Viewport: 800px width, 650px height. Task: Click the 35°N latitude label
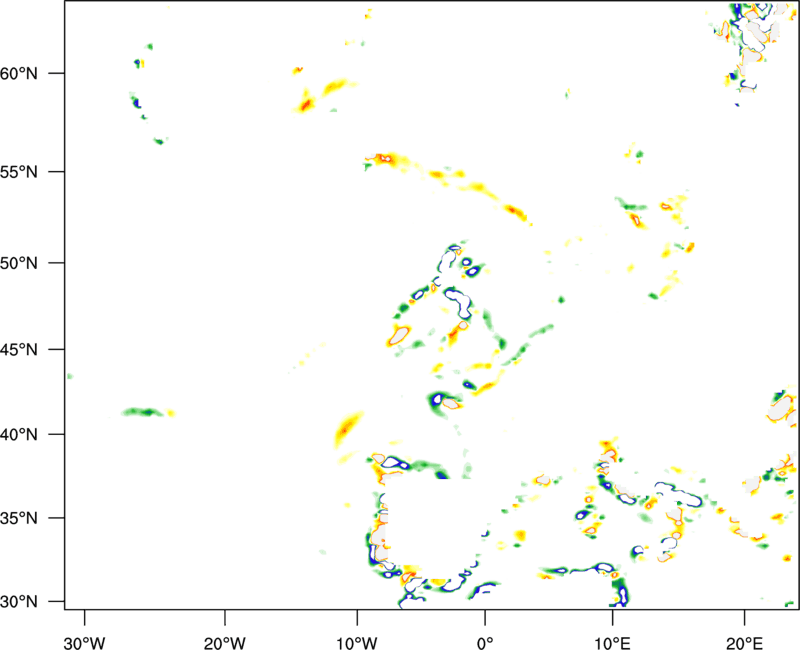pyautogui.click(x=19, y=518)
